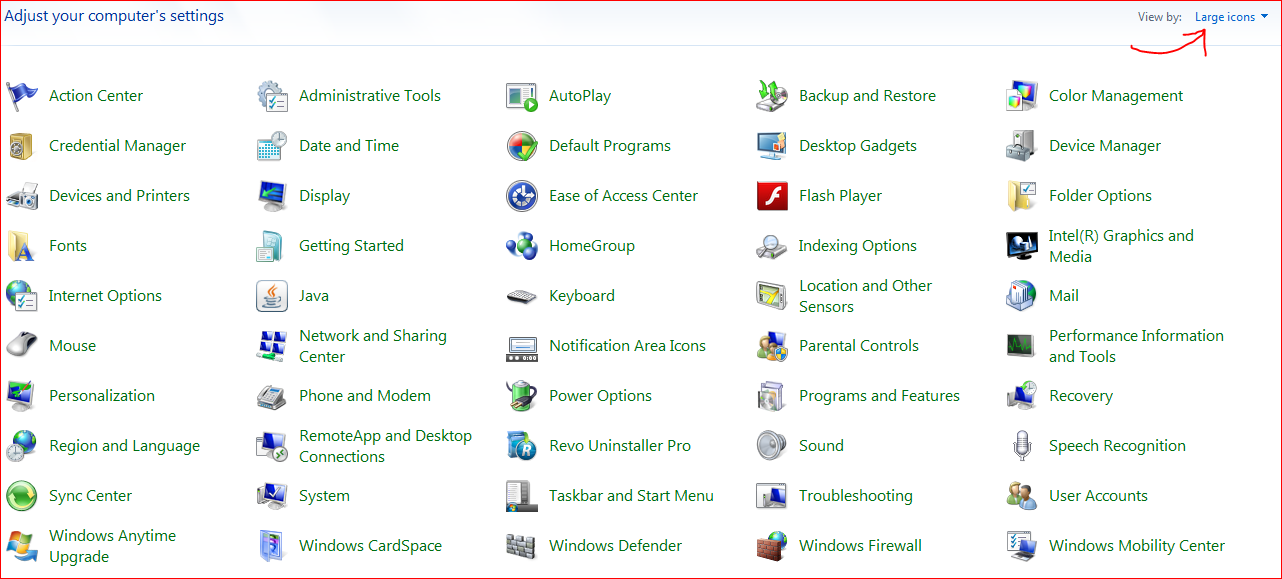Click the Fonts icon
This screenshot has width=1282, height=579.
point(22,245)
